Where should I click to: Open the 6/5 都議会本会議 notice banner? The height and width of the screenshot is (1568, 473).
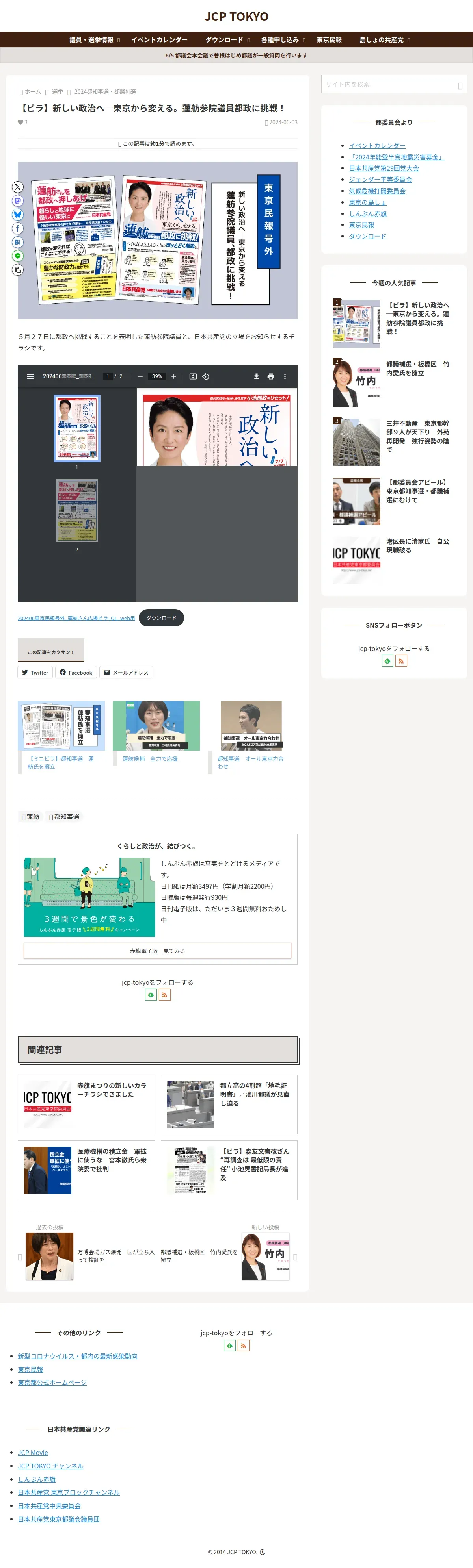pyautogui.click(x=236, y=56)
